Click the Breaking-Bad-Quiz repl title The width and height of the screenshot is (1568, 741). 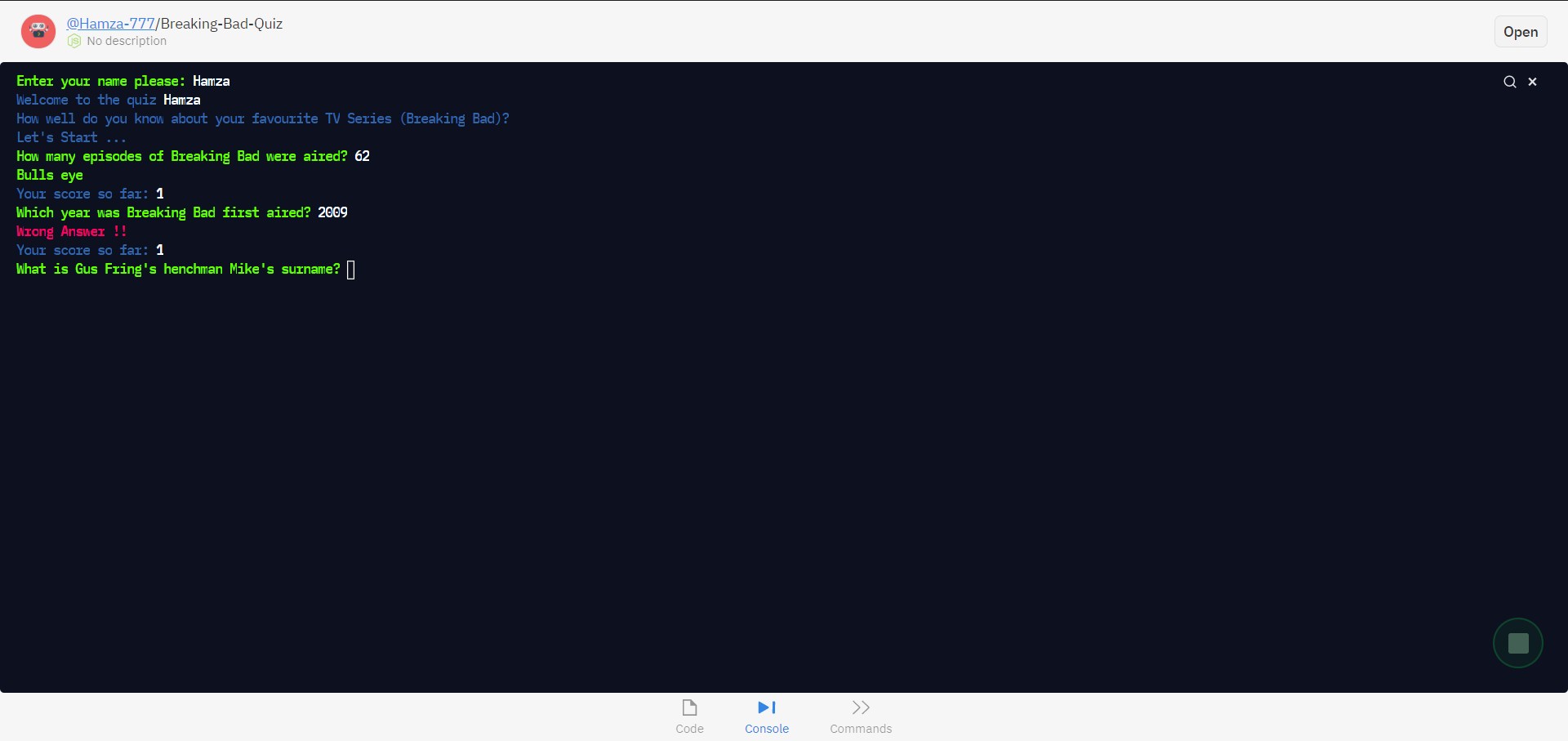click(221, 24)
